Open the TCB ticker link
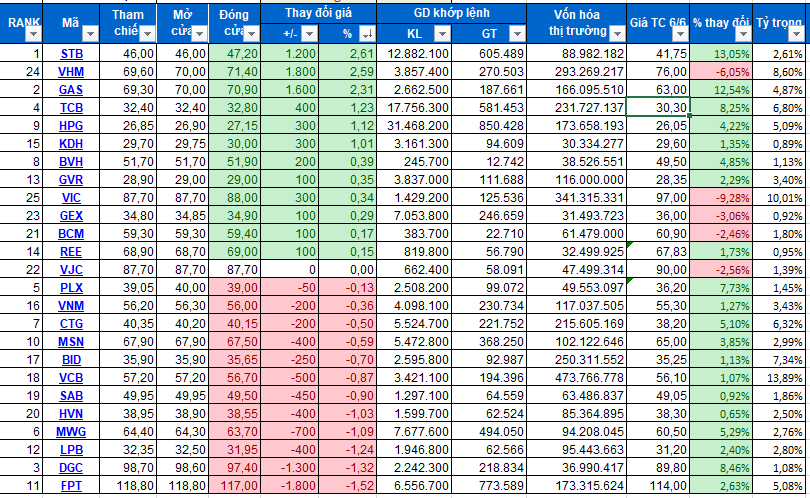 pos(71,108)
